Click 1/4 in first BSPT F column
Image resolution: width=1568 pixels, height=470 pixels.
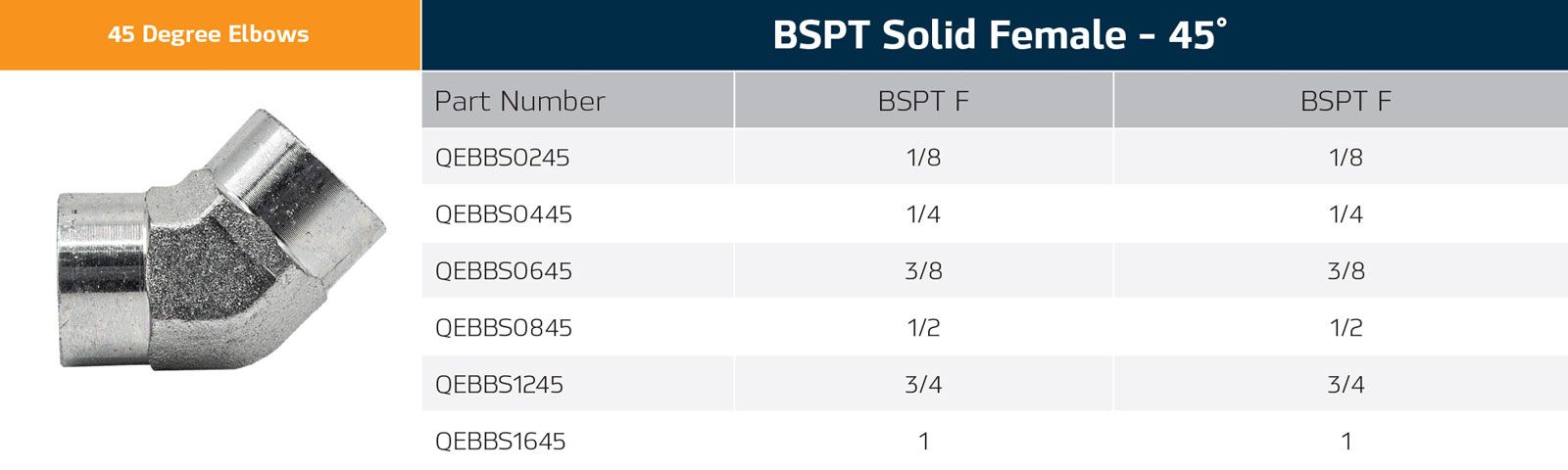(923, 214)
